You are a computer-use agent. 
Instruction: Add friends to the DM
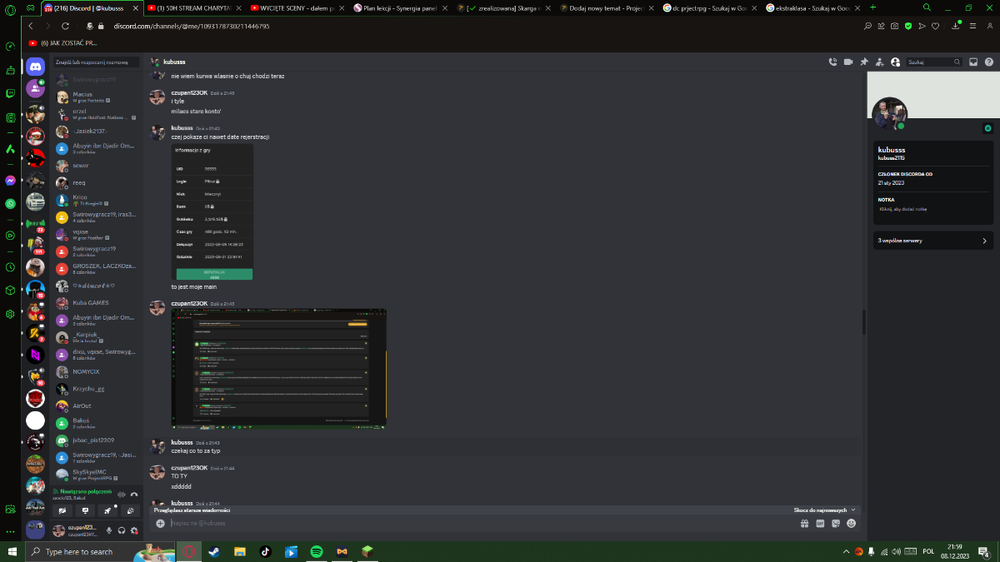(x=879, y=62)
